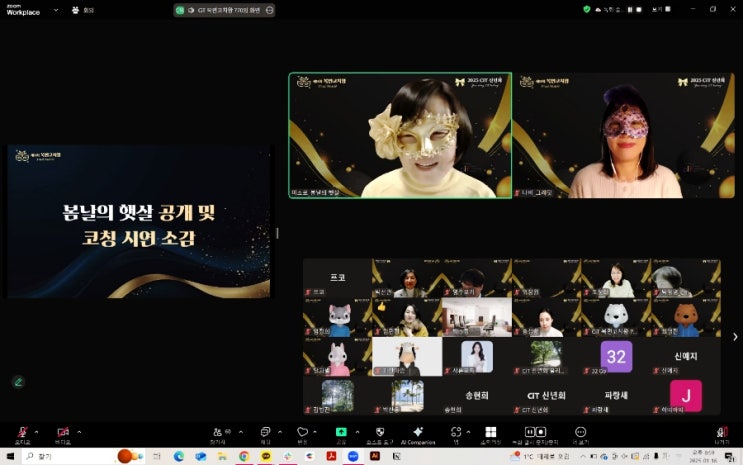Unmute the microphone audio icon
Image resolution: width=743 pixels, height=465 pixels.
22,432
